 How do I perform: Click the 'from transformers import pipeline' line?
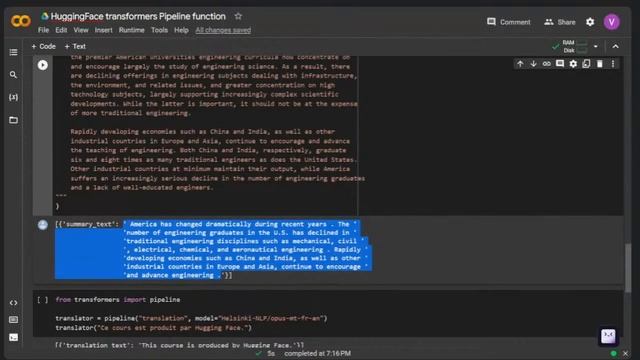(118, 300)
